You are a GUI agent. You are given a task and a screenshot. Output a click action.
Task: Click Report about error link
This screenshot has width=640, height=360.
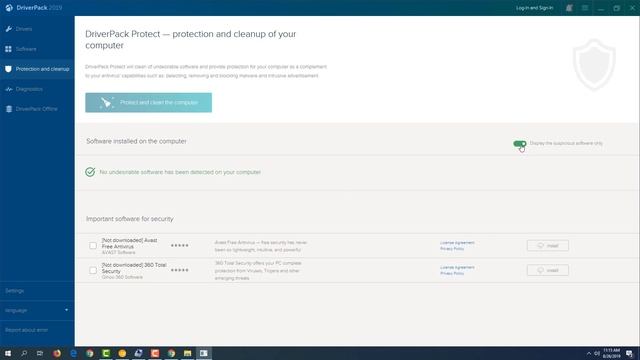27,330
